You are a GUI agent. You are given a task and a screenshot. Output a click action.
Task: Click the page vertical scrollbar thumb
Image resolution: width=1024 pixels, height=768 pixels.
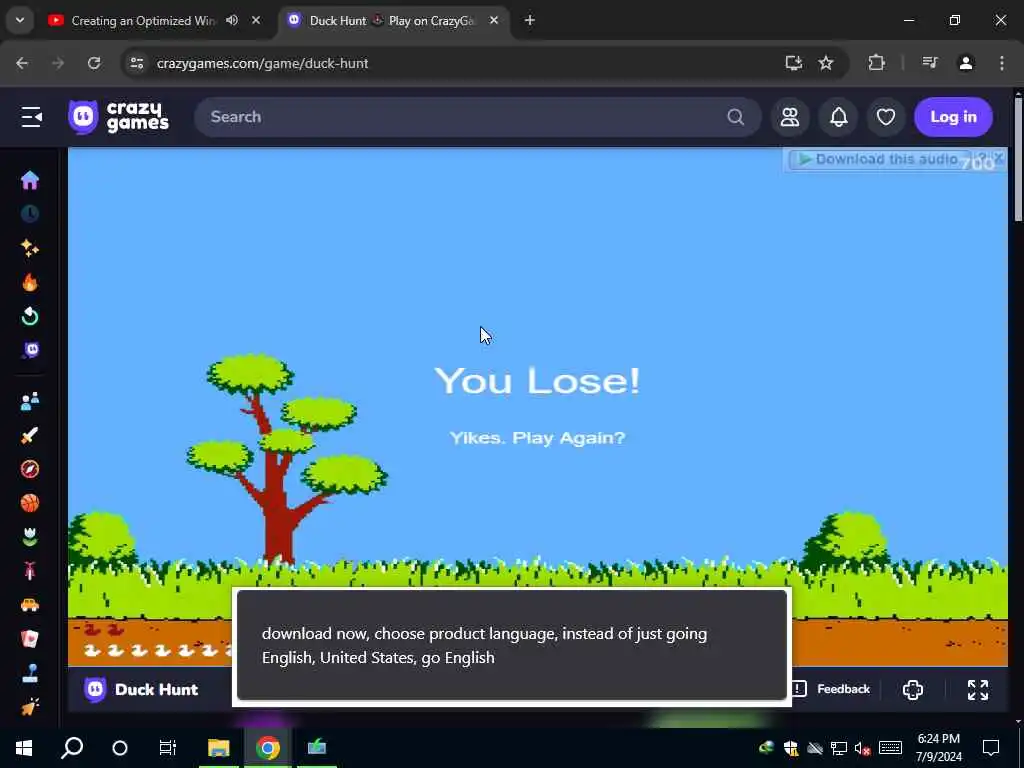point(1017,159)
